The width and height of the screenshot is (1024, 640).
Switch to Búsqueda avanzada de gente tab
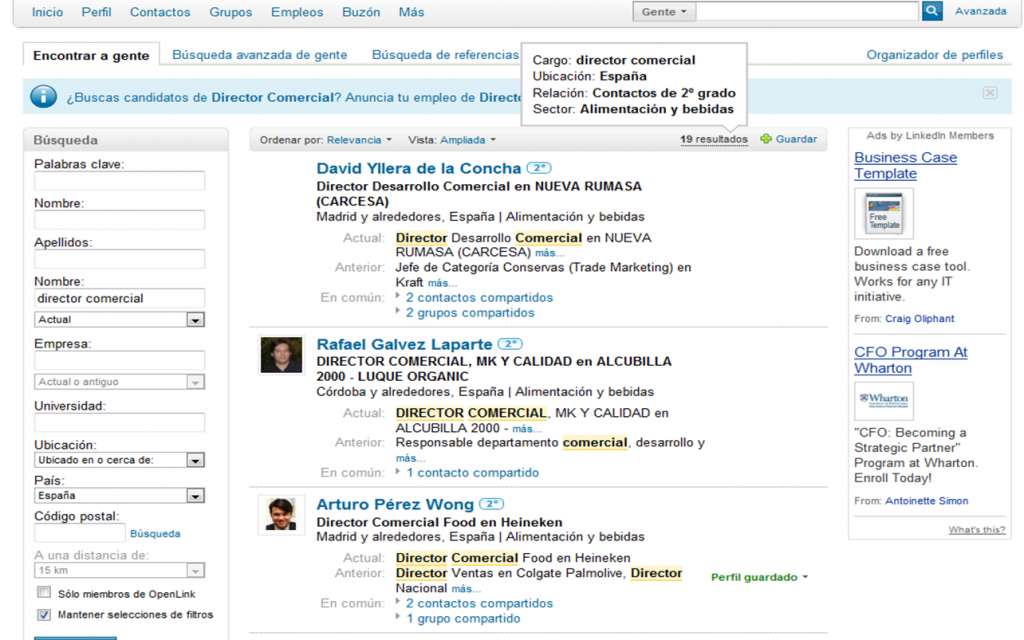tap(259, 55)
